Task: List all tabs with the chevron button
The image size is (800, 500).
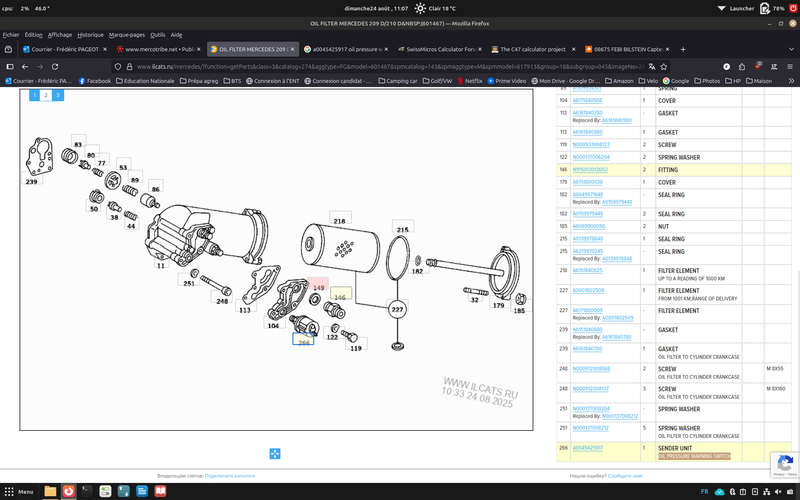Action: 791,49
